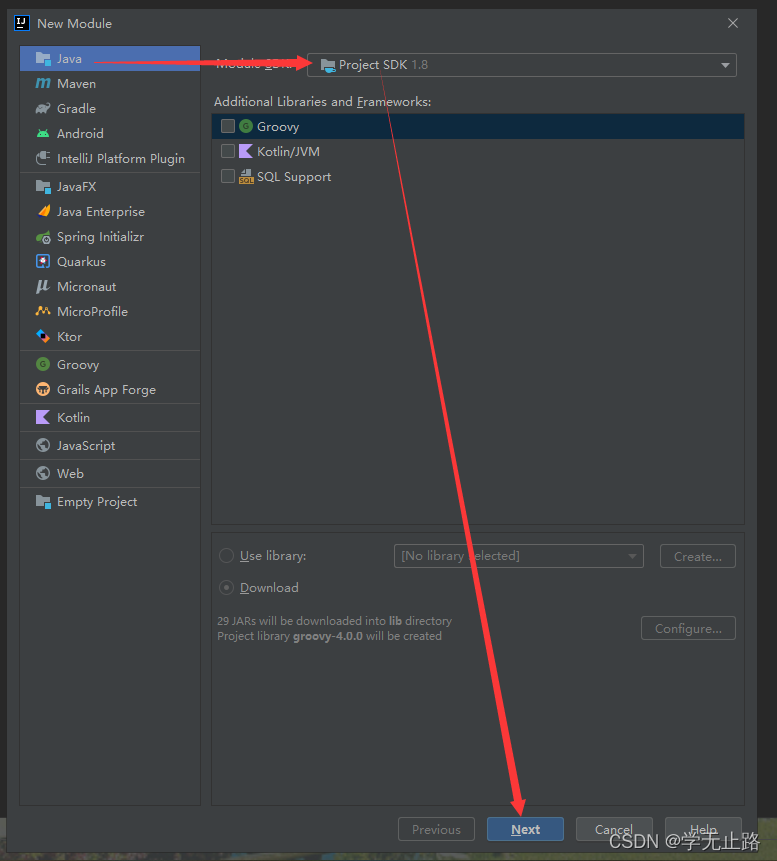777x861 pixels.
Task: Enable the Groovy framework checkbox
Action: coord(228,126)
